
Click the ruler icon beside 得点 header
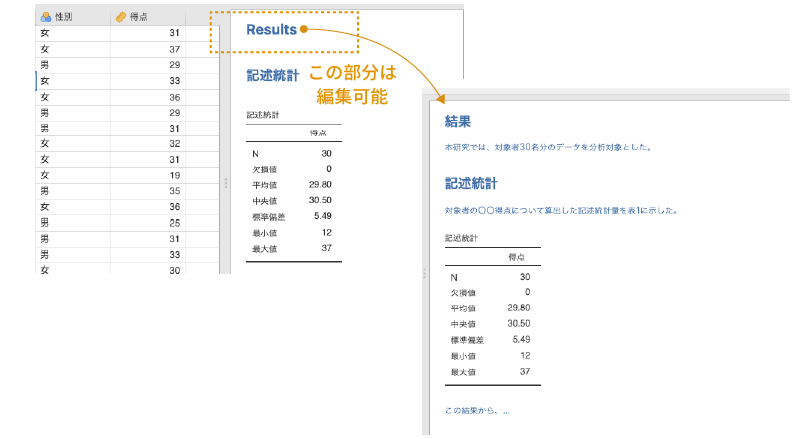pos(120,17)
